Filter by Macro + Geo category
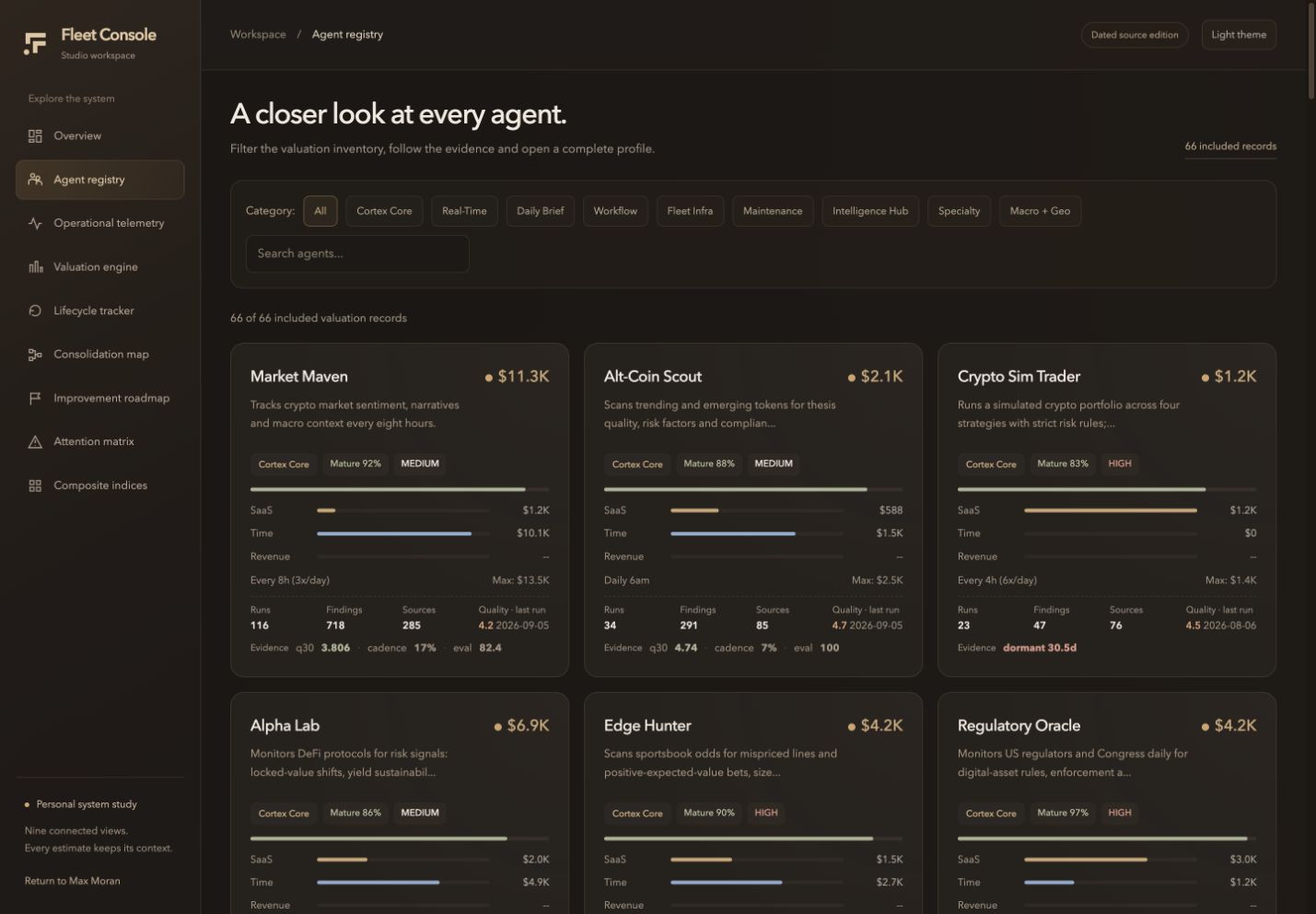Viewport: 1316px width, 914px height. pyautogui.click(x=1040, y=211)
